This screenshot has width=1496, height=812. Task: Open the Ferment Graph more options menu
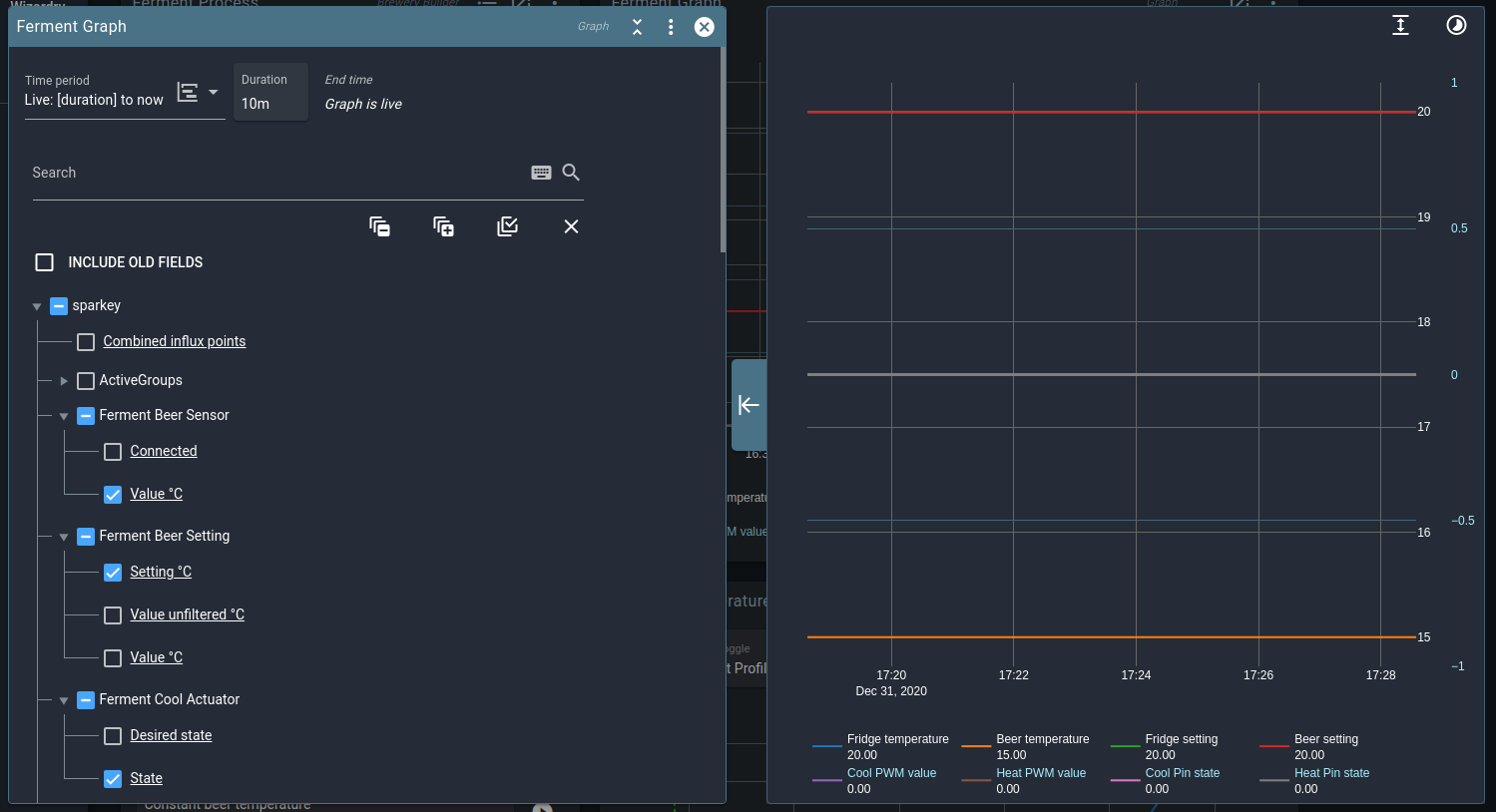tap(671, 27)
